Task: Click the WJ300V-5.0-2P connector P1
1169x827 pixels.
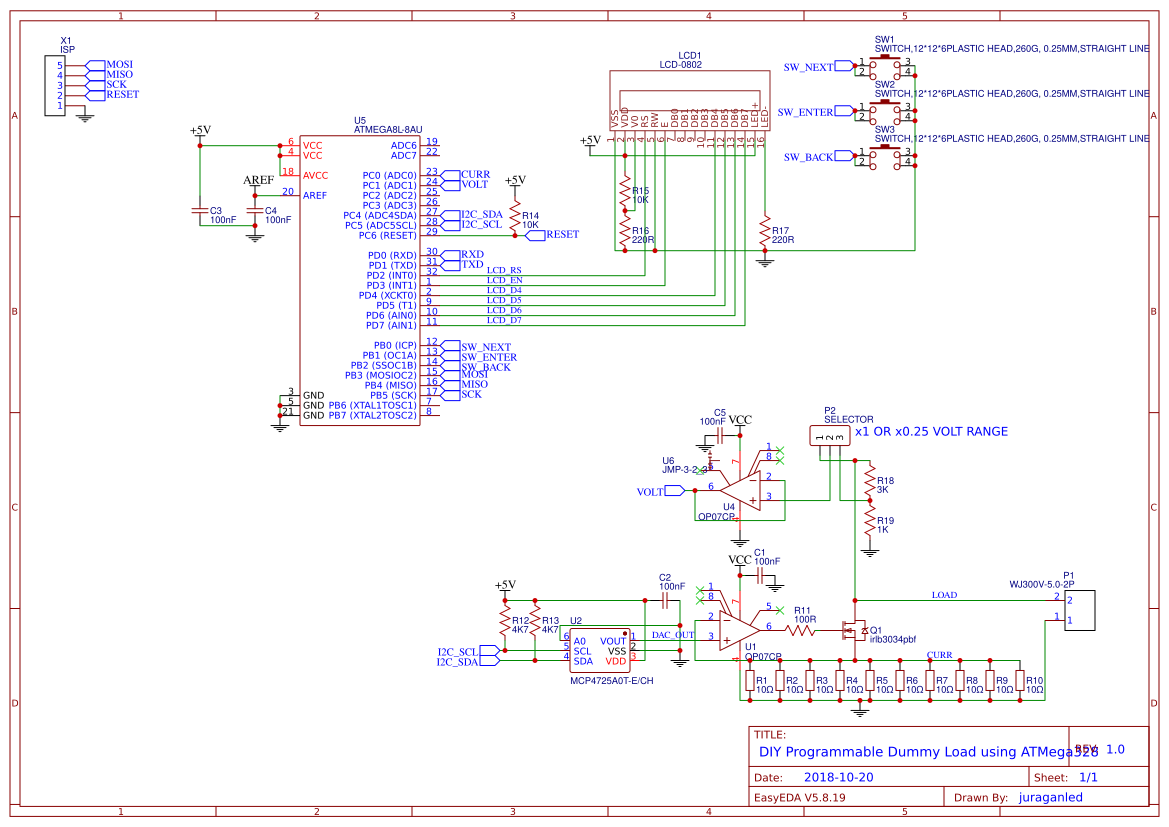Action: point(1080,608)
